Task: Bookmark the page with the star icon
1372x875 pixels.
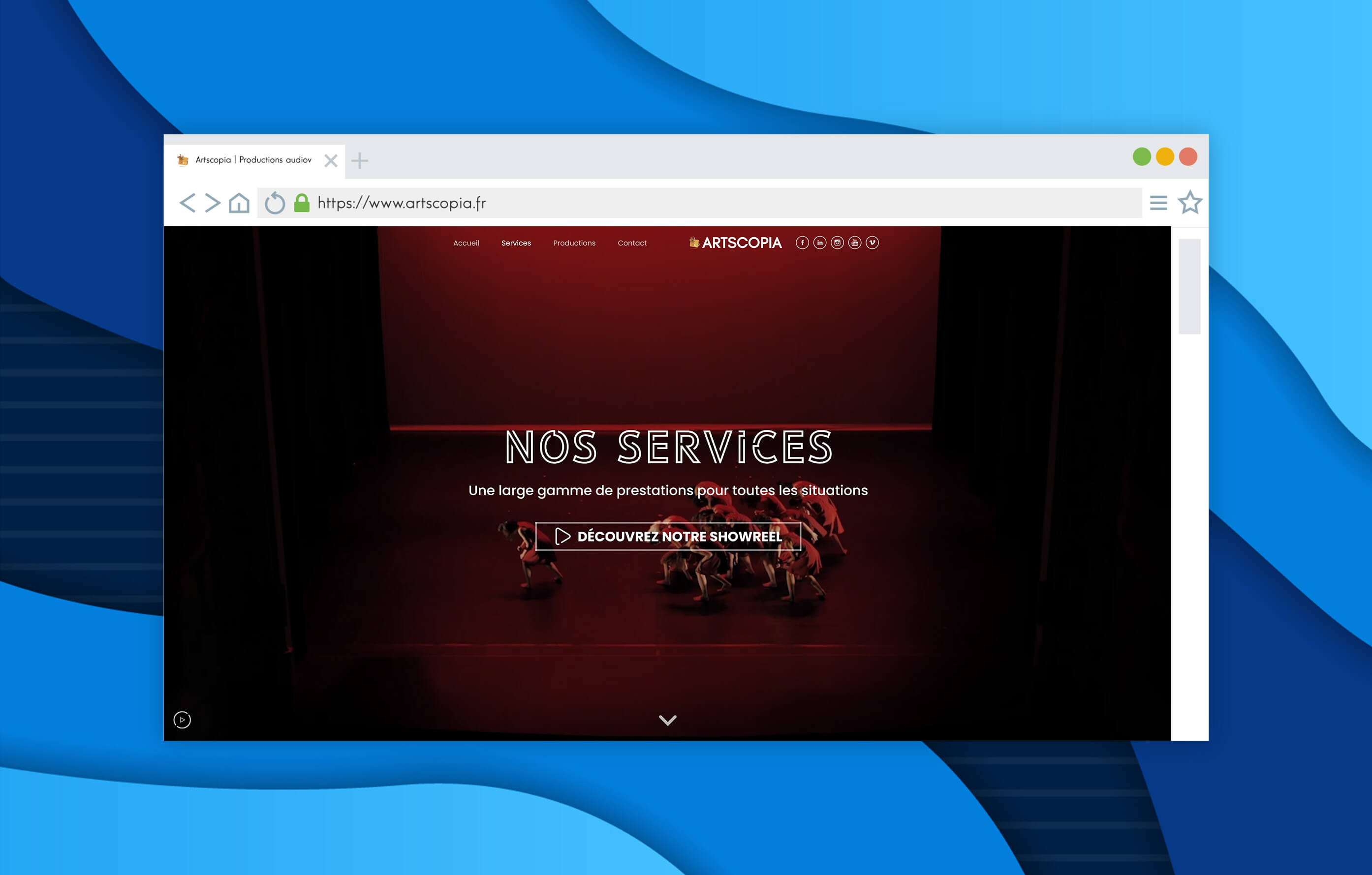Action: click(x=1190, y=202)
